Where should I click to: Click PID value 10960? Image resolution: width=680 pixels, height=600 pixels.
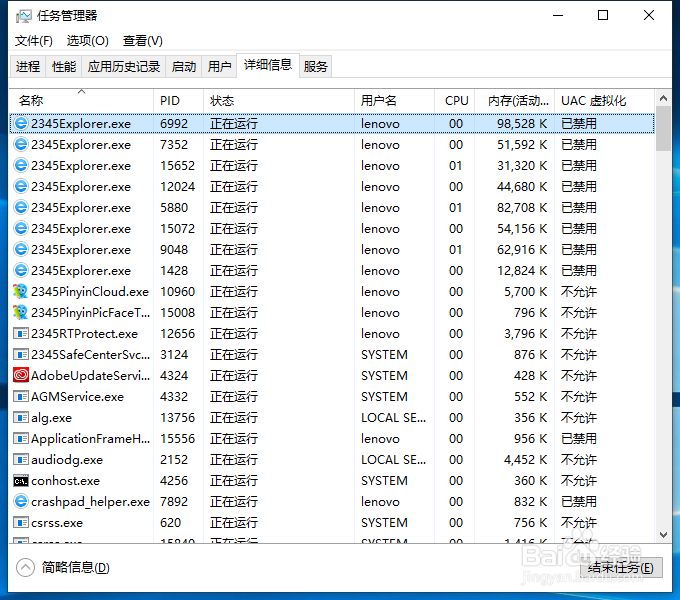(x=178, y=292)
